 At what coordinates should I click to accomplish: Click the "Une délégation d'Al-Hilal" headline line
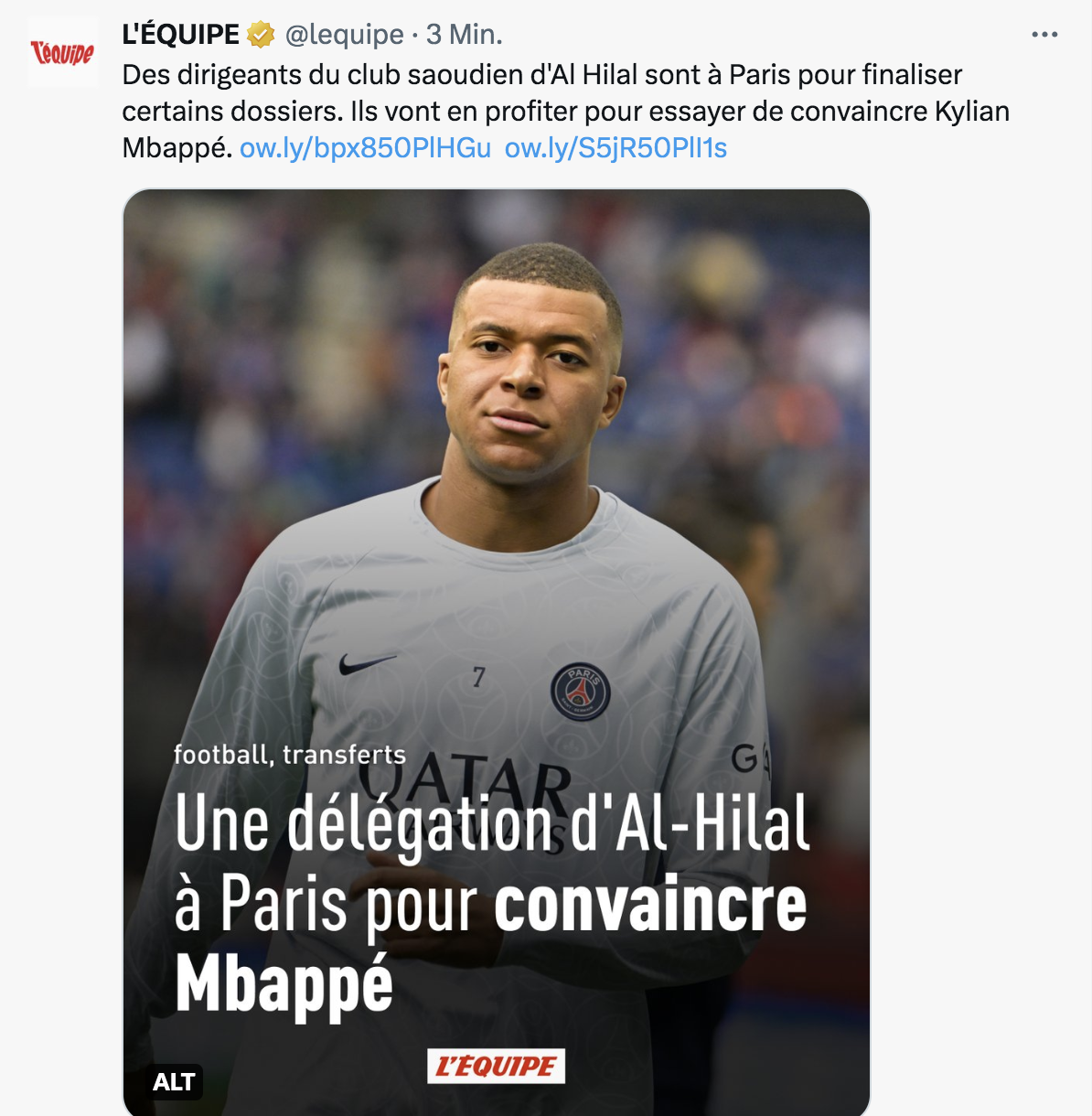[x=492, y=823]
